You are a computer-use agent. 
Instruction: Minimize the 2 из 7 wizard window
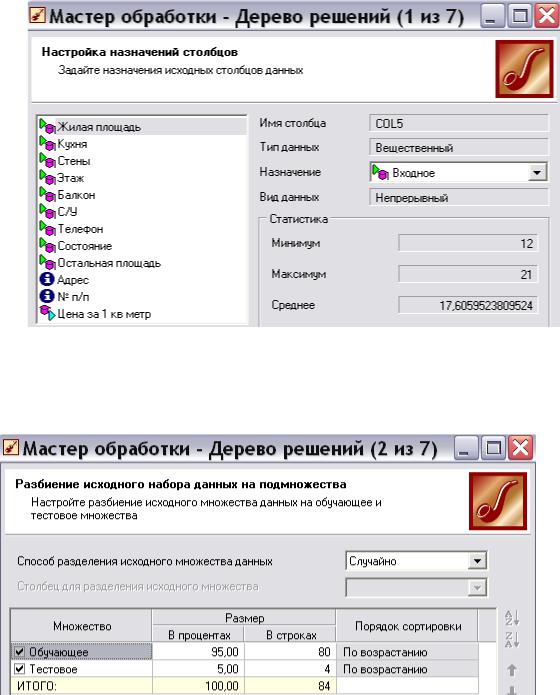[x=465, y=449]
